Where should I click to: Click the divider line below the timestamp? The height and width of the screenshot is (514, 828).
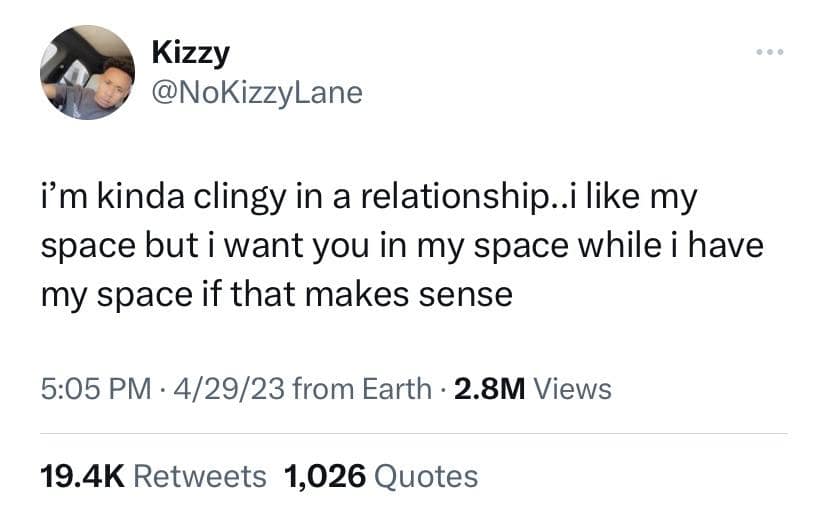(414, 433)
